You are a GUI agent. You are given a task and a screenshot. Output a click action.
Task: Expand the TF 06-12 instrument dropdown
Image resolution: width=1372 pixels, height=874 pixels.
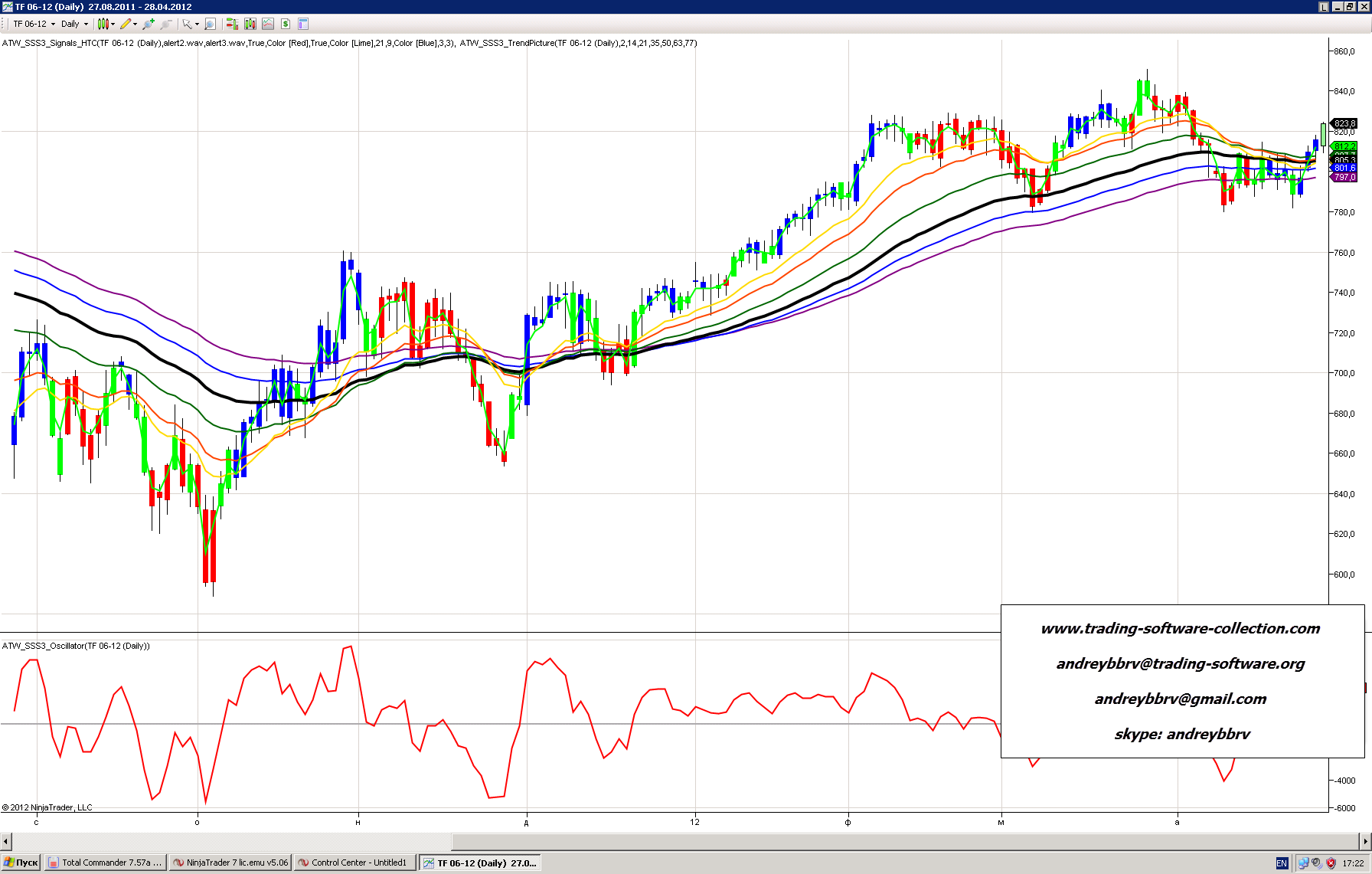tap(53, 25)
